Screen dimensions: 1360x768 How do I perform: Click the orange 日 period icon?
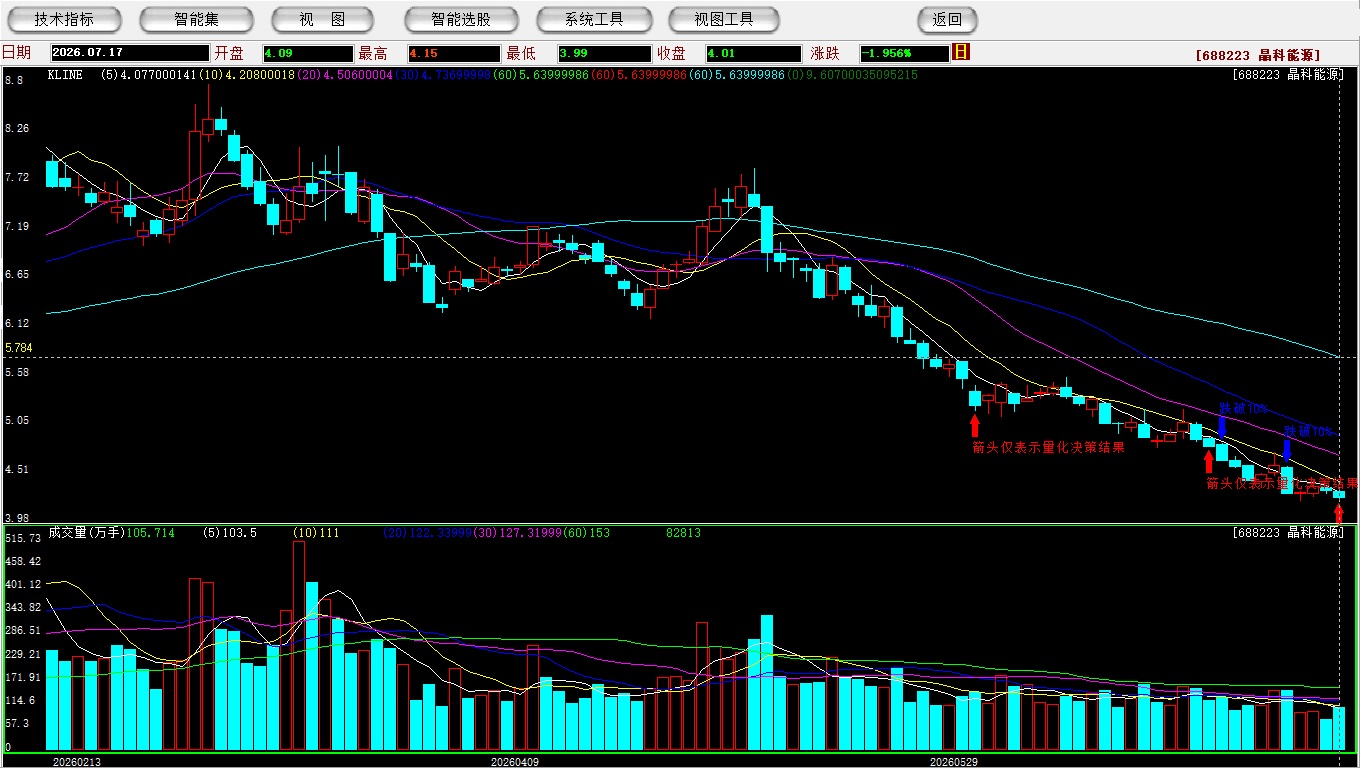click(x=961, y=52)
